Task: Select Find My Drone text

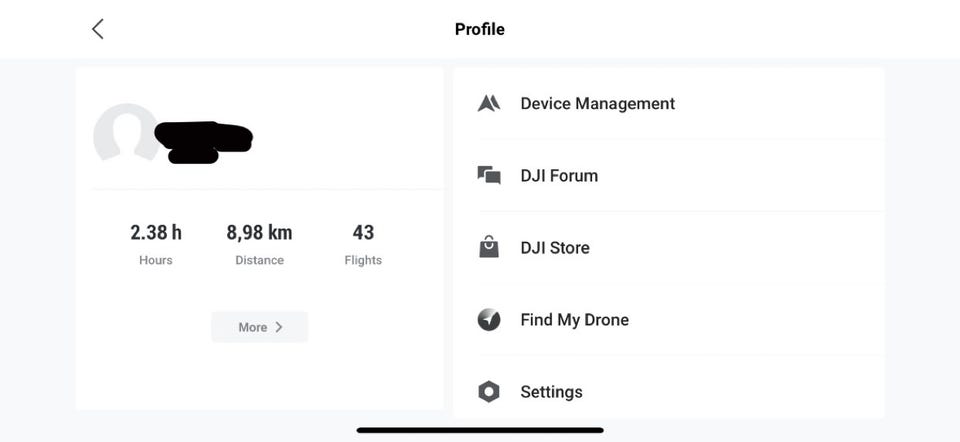Action: point(574,320)
